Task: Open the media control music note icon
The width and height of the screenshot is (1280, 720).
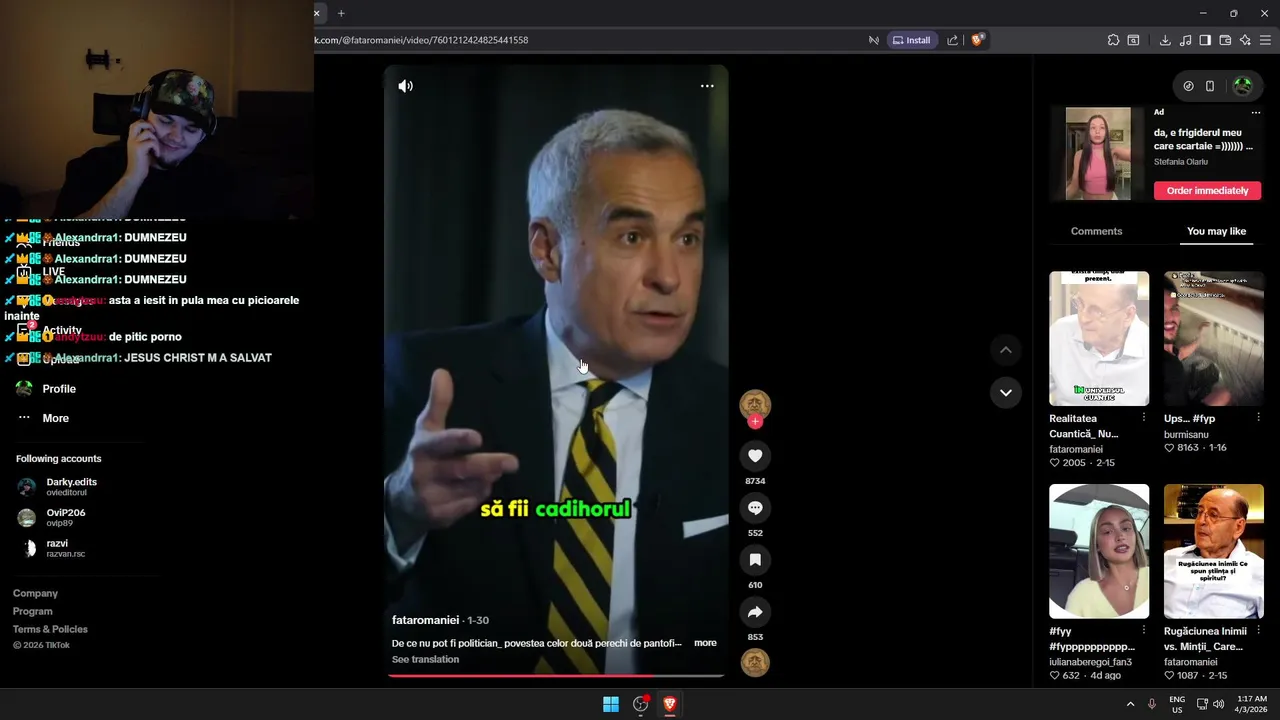Action: pyautogui.click(x=1185, y=40)
